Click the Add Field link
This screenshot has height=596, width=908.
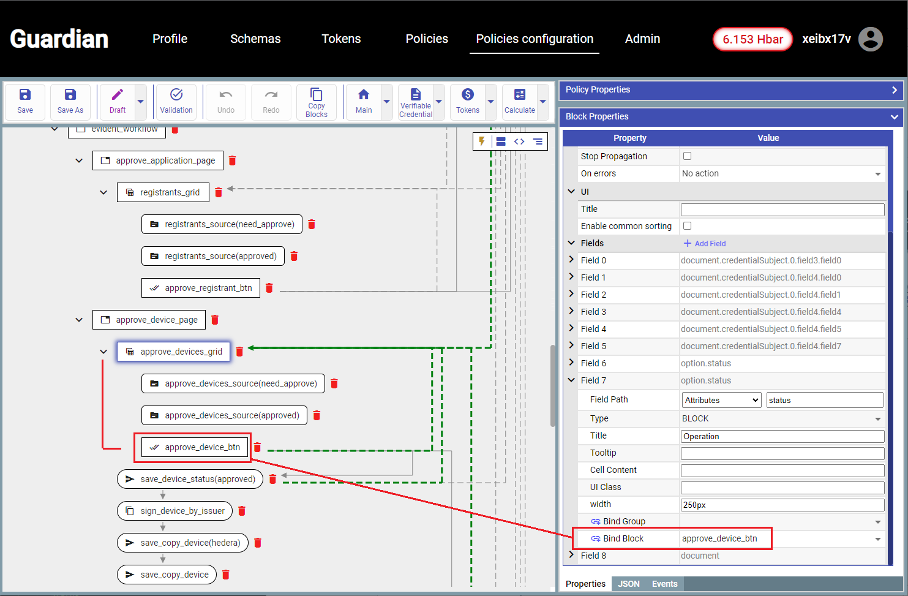pos(704,243)
